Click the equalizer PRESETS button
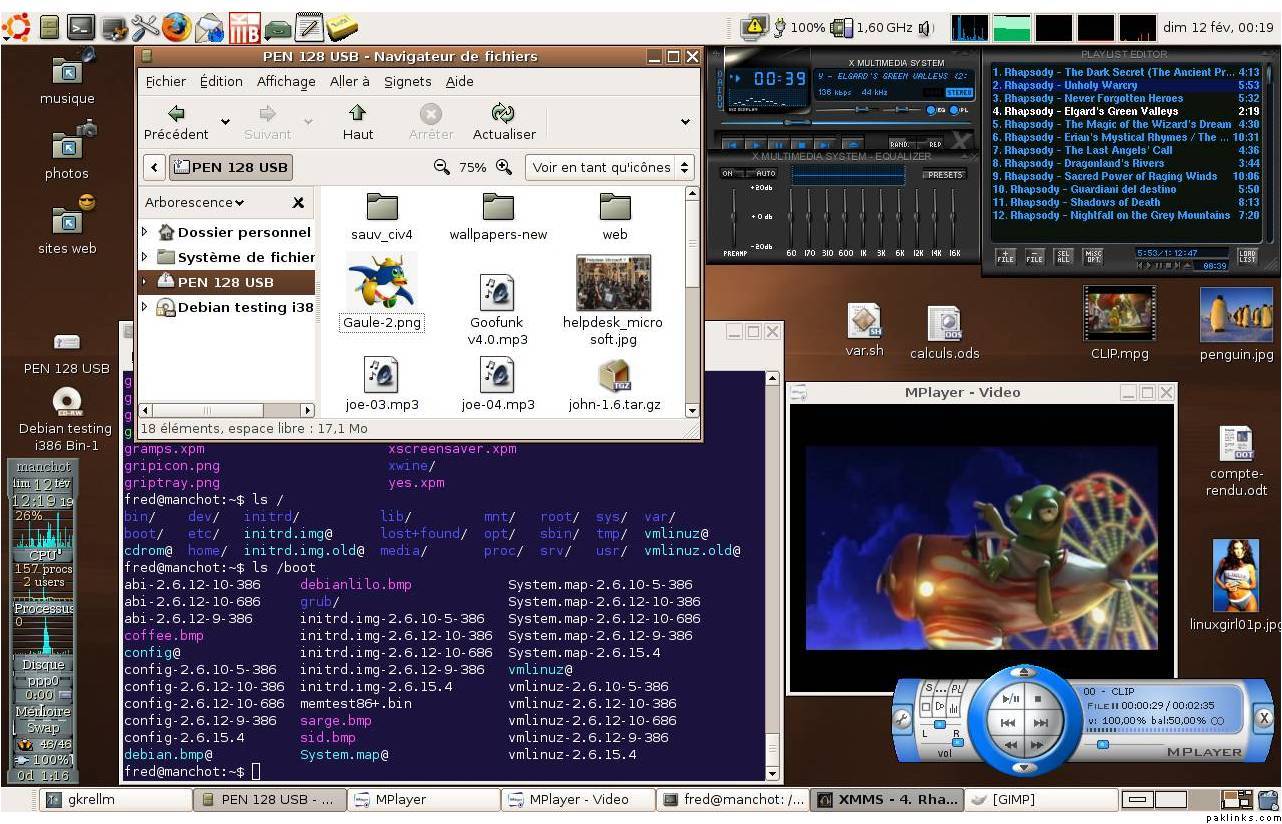Viewport: 1282px width, 824px height. click(944, 175)
